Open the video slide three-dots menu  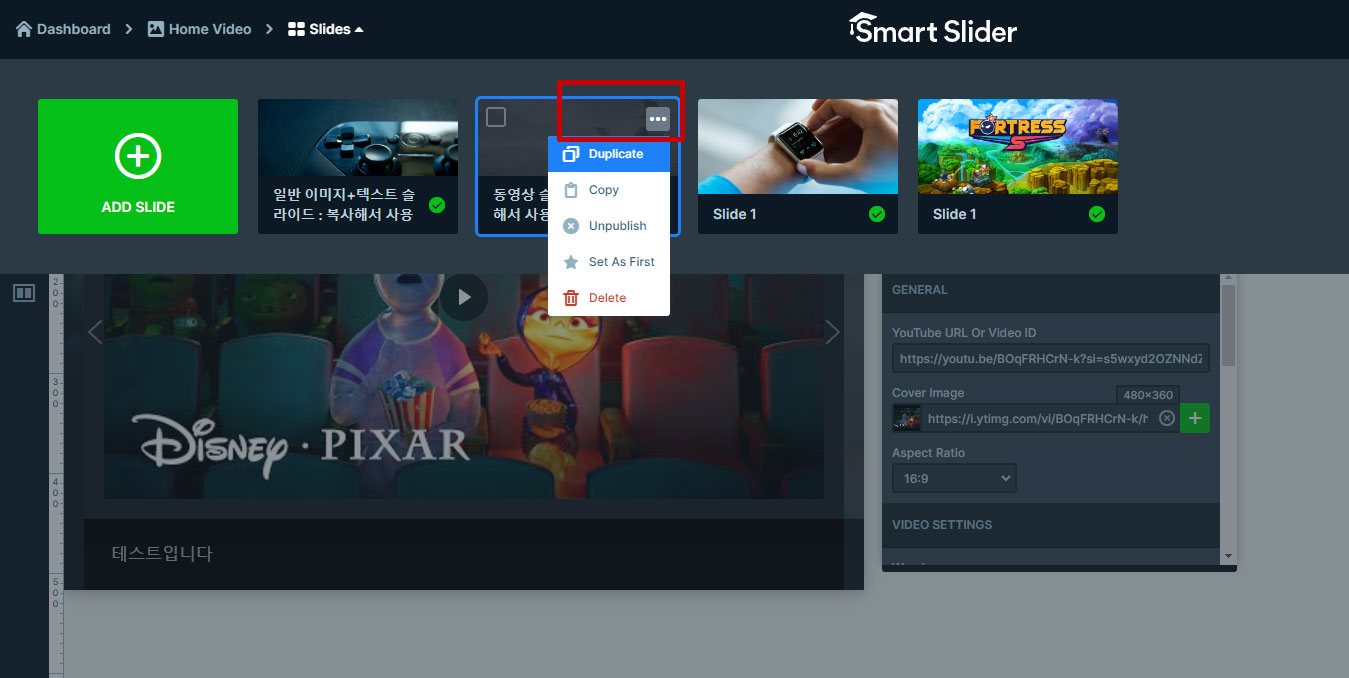tap(657, 119)
